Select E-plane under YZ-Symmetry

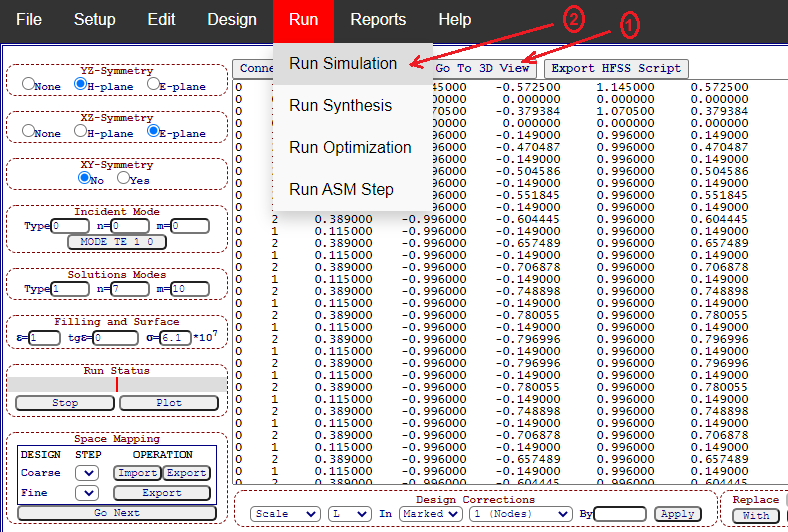coord(153,85)
